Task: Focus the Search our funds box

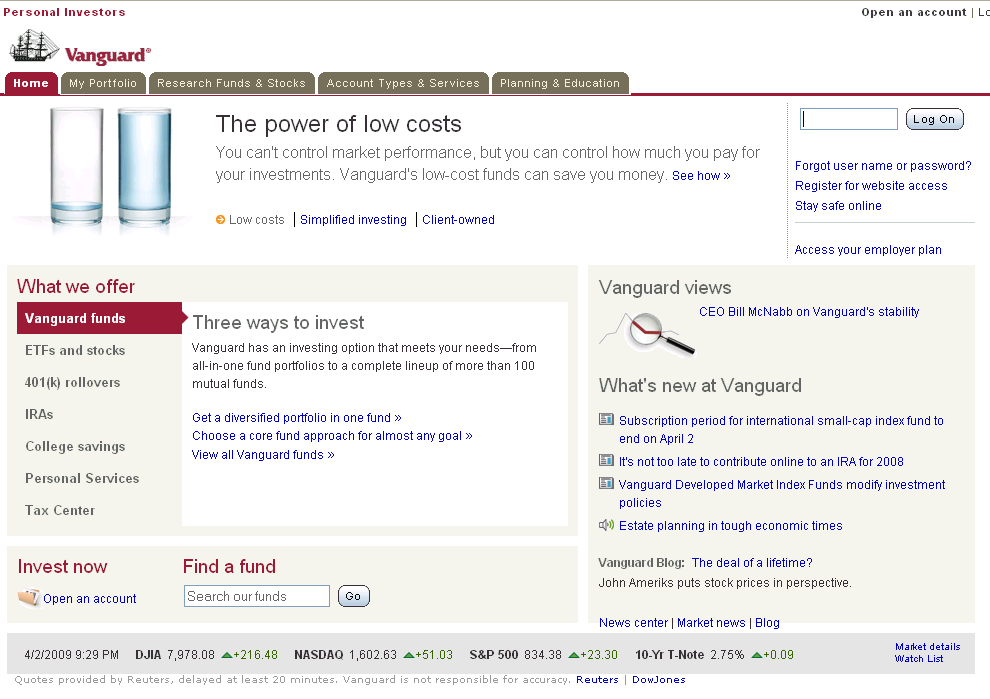Action: coord(256,596)
